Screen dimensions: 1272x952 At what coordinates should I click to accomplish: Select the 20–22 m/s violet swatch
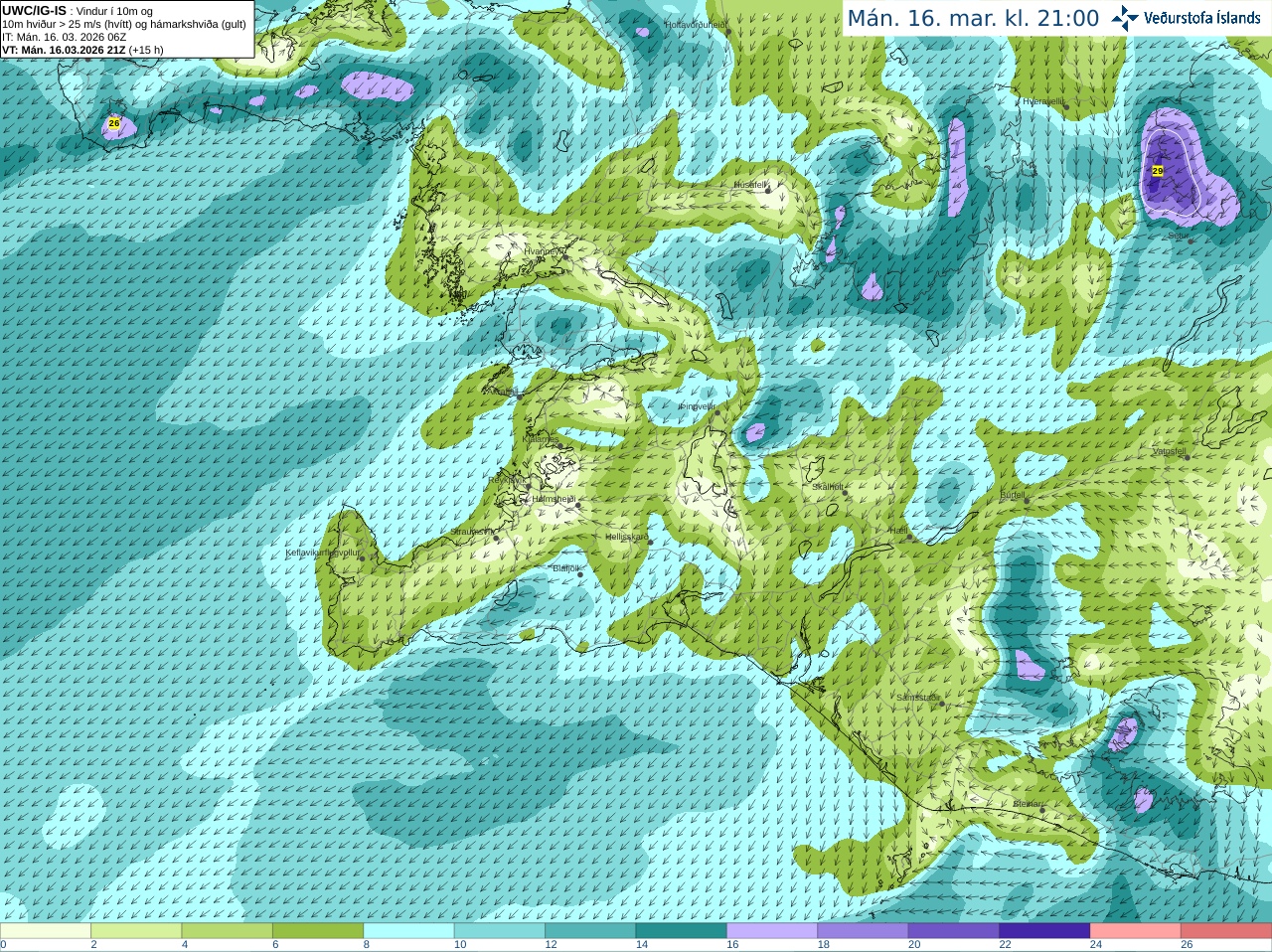(x=954, y=931)
